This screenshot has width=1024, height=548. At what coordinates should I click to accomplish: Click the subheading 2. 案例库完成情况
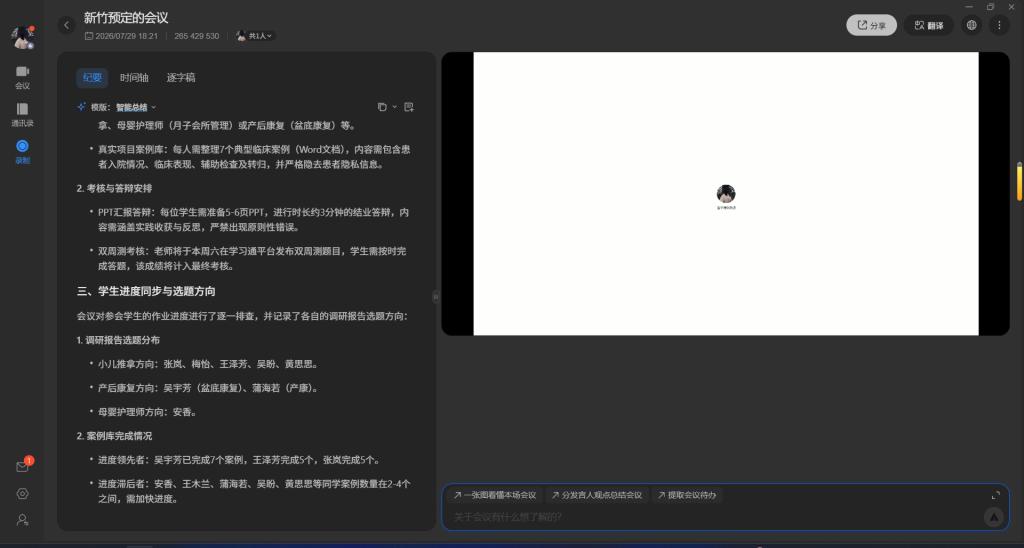pyautogui.click(x=114, y=436)
